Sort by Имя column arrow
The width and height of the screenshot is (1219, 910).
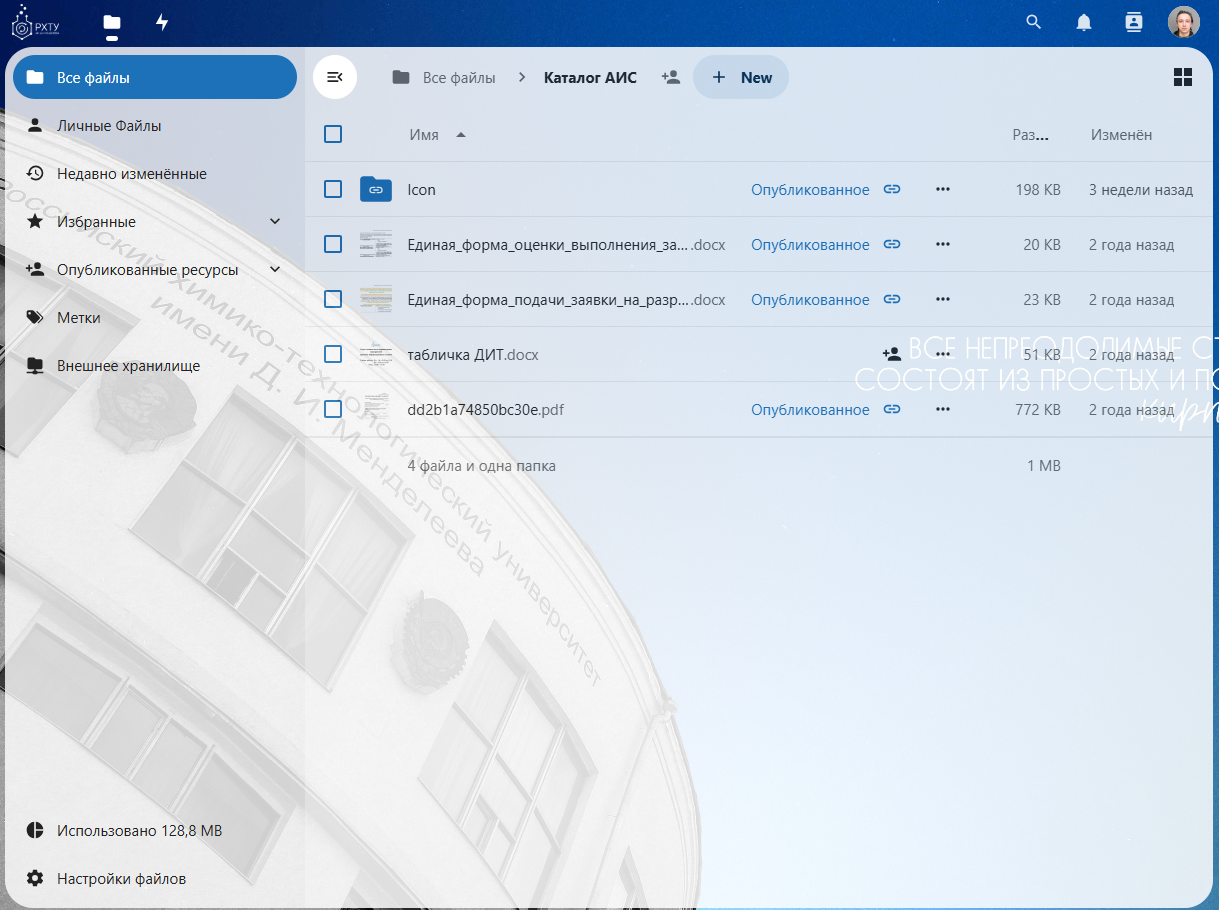pos(461,135)
